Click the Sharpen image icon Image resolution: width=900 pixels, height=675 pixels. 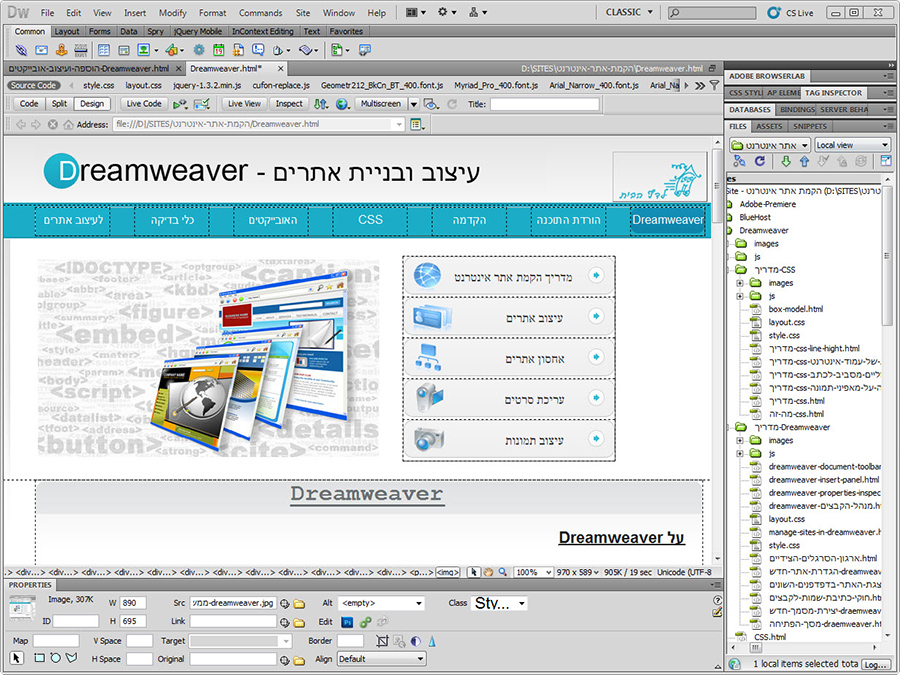[x=432, y=641]
